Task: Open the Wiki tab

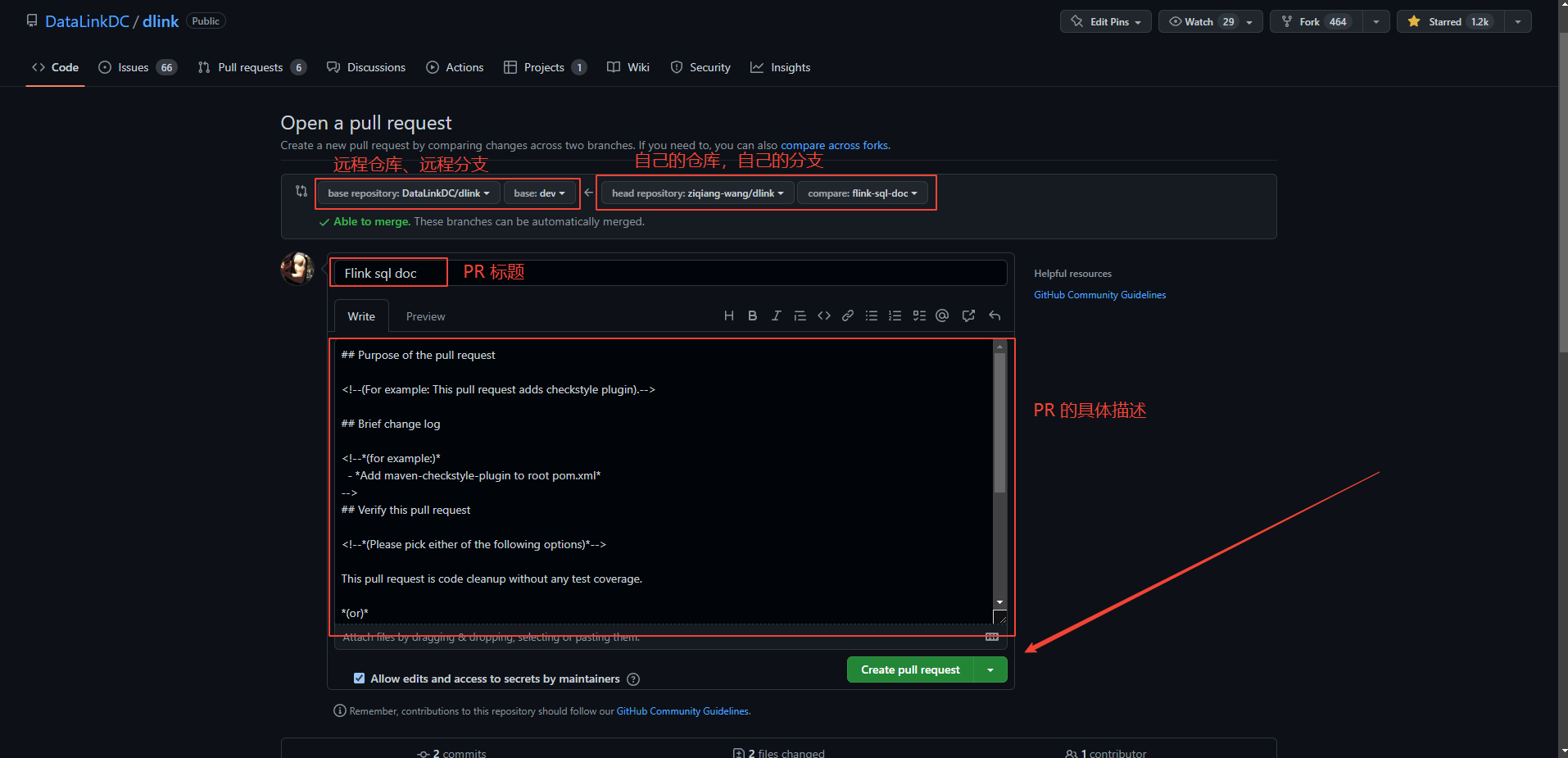Action: [x=628, y=67]
